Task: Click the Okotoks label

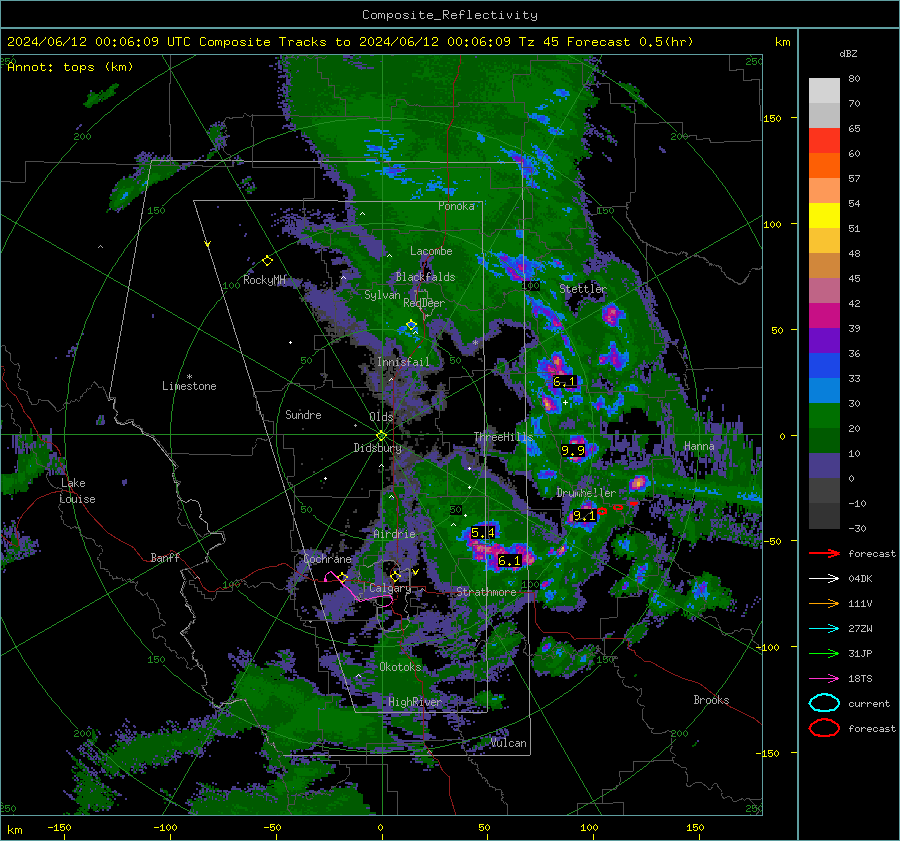Action: tap(400, 667)
